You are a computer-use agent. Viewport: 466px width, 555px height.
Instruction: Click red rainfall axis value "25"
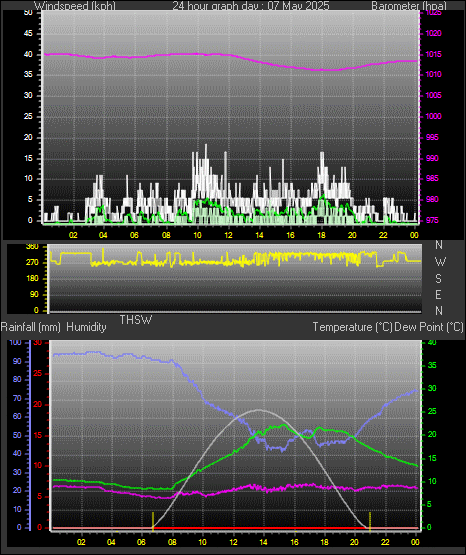tap(38, 374)
